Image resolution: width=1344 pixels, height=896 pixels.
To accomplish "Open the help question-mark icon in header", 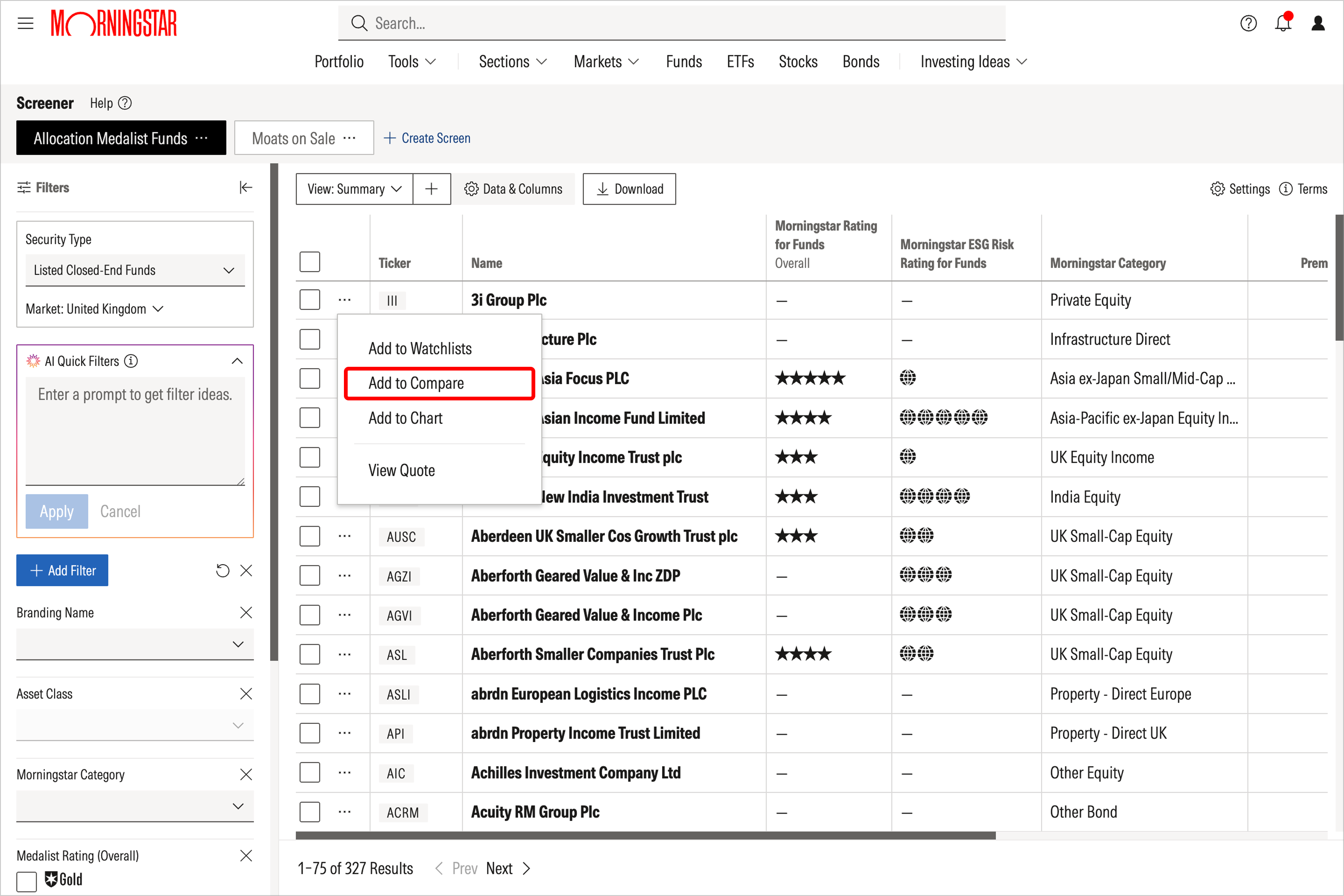I will [1248, 23].
